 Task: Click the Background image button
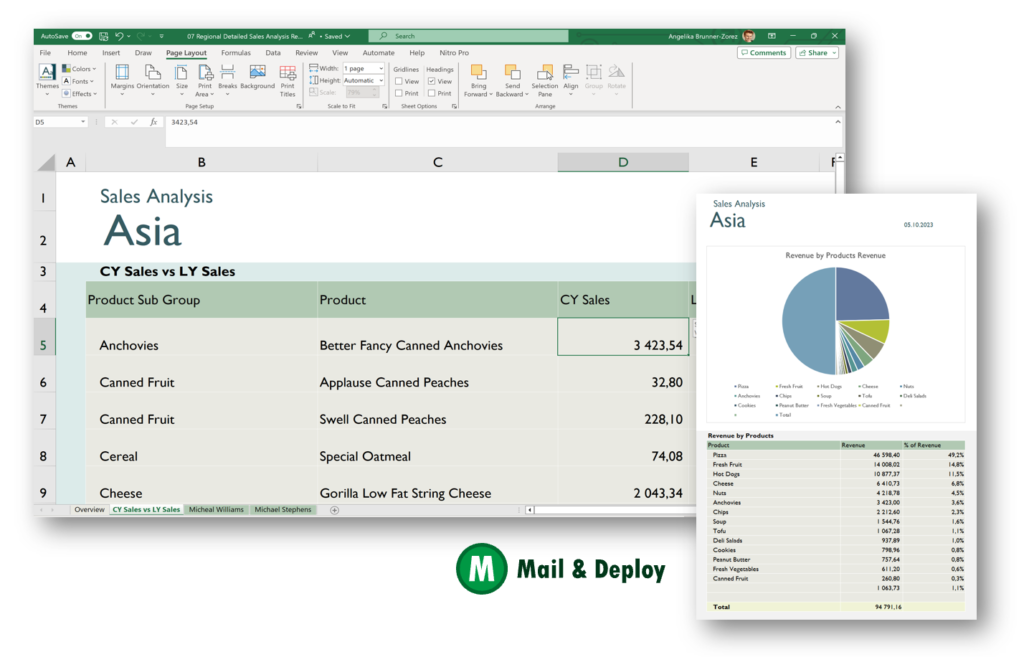(257, 77)
